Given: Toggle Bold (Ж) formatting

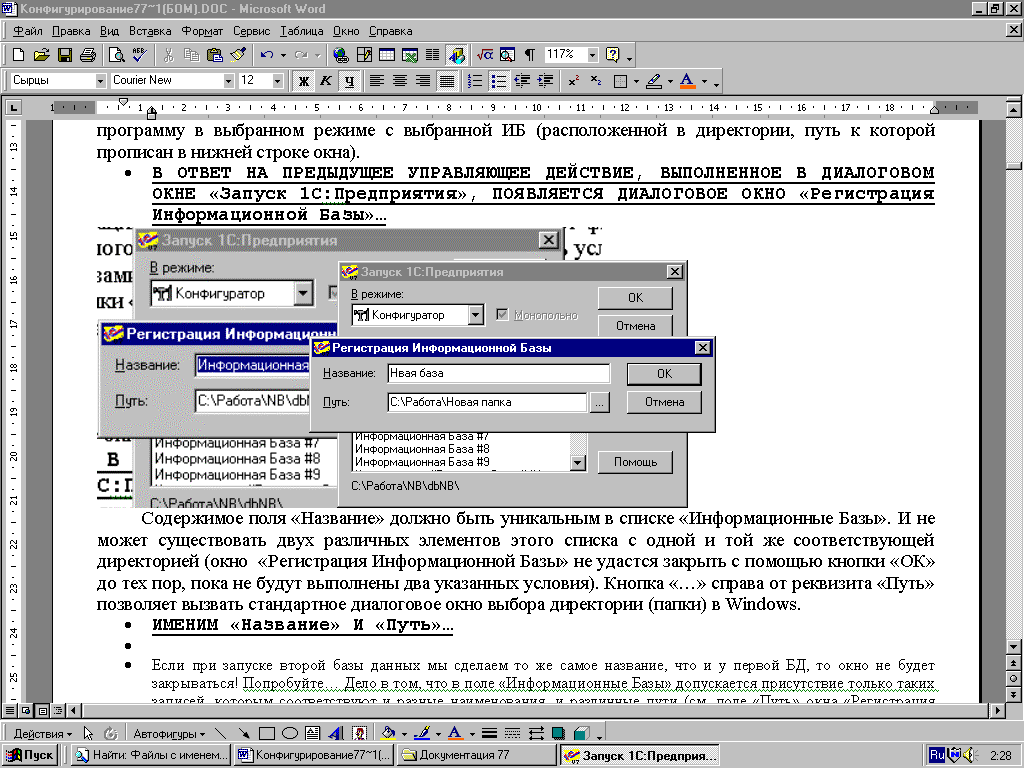Looking at the screenshot, I should point(303,81).
